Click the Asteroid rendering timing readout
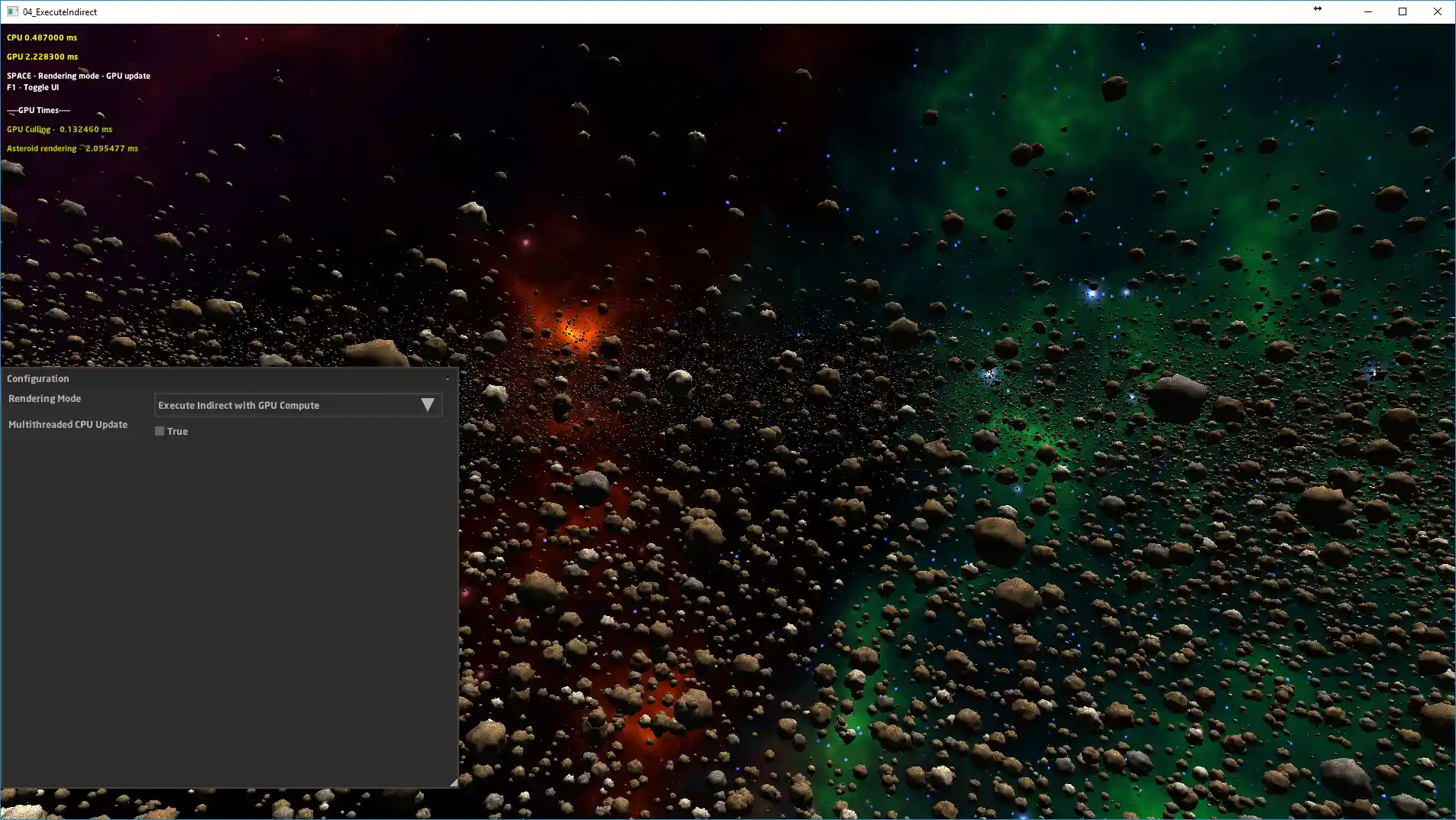This screenshot has width=1456, height=820. tap(73, 148)
